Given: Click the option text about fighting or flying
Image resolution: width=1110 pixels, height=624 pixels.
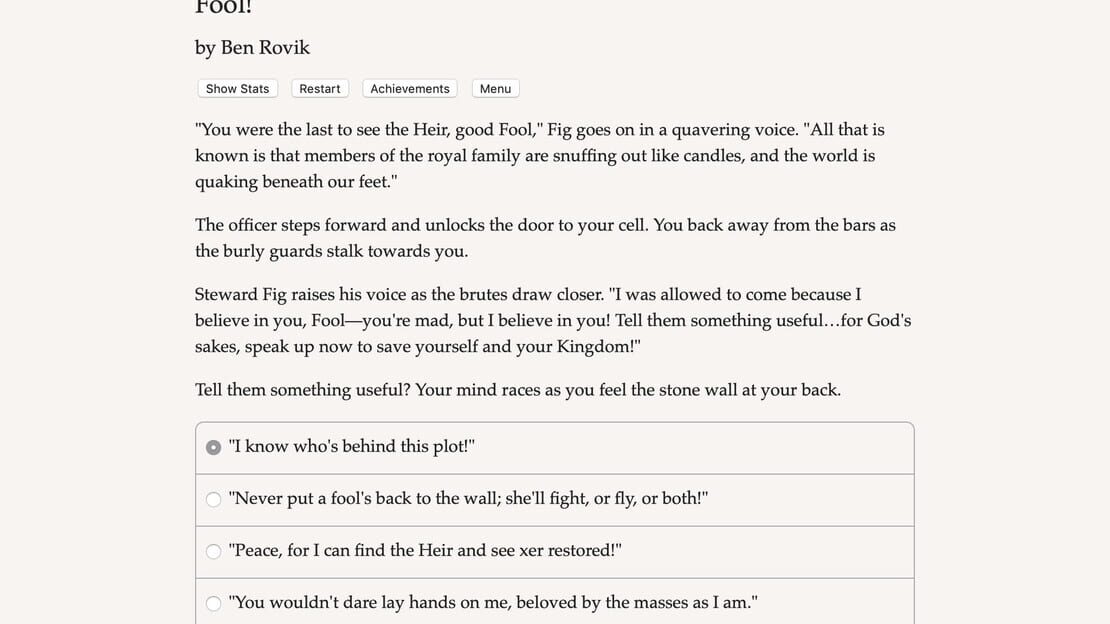Looking at the screenshot, I should point(468,498).
